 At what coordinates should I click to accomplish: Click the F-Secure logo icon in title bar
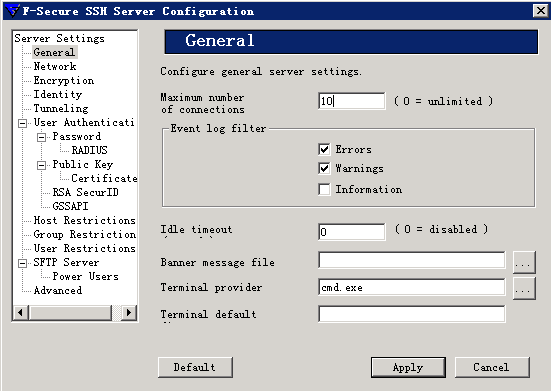click(12, 11)
